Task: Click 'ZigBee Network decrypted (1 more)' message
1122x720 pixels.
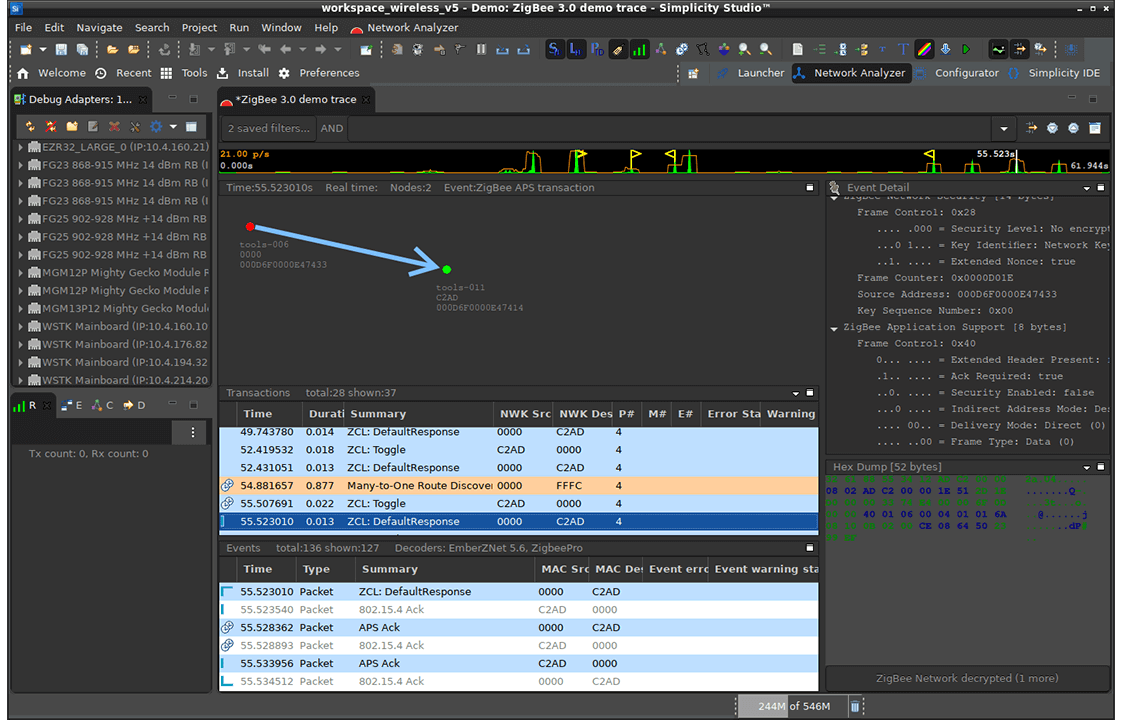Action: click(x=966, y=678)
